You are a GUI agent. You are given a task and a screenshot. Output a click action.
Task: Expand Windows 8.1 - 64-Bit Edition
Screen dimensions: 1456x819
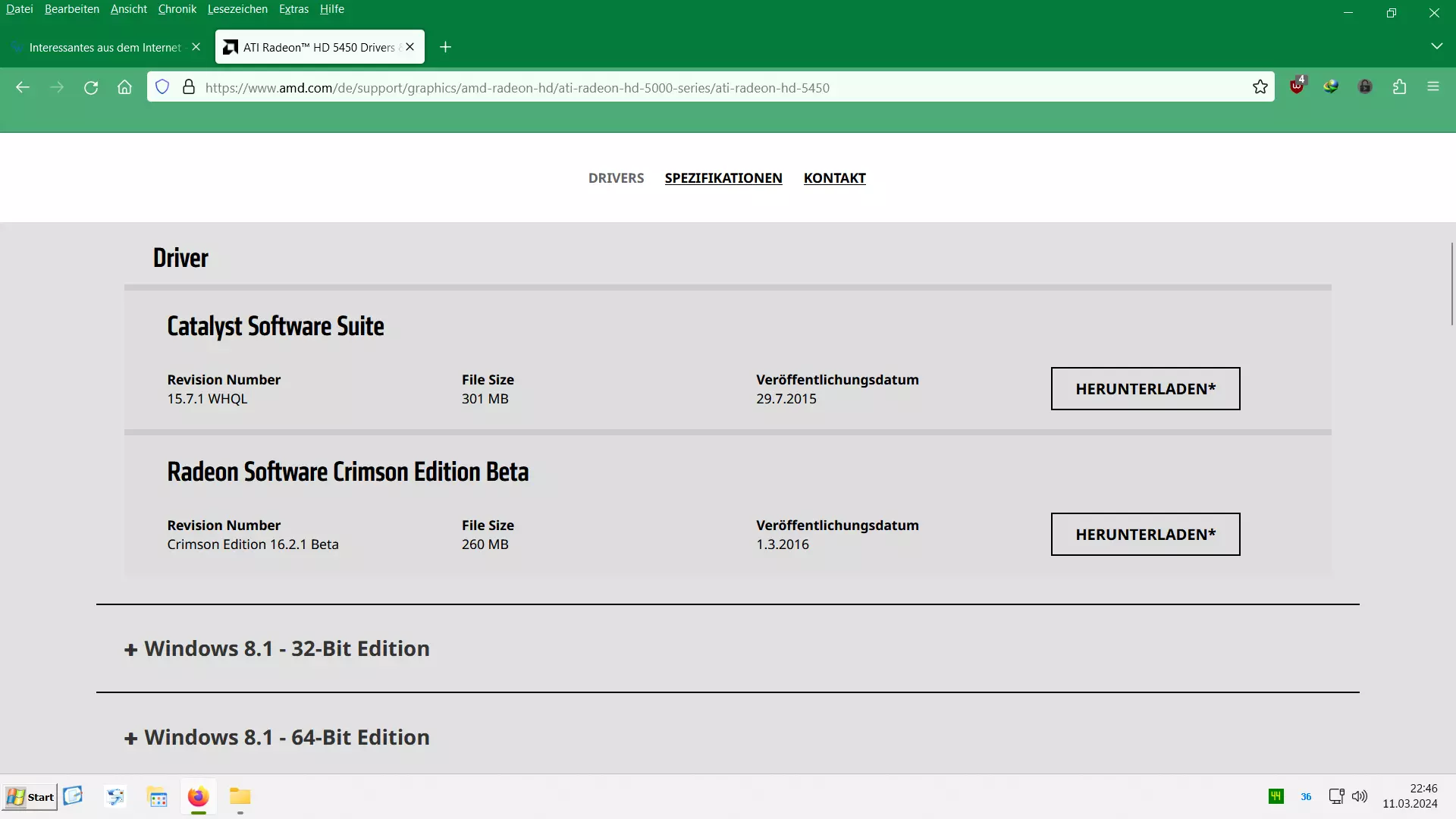(277, 738)
